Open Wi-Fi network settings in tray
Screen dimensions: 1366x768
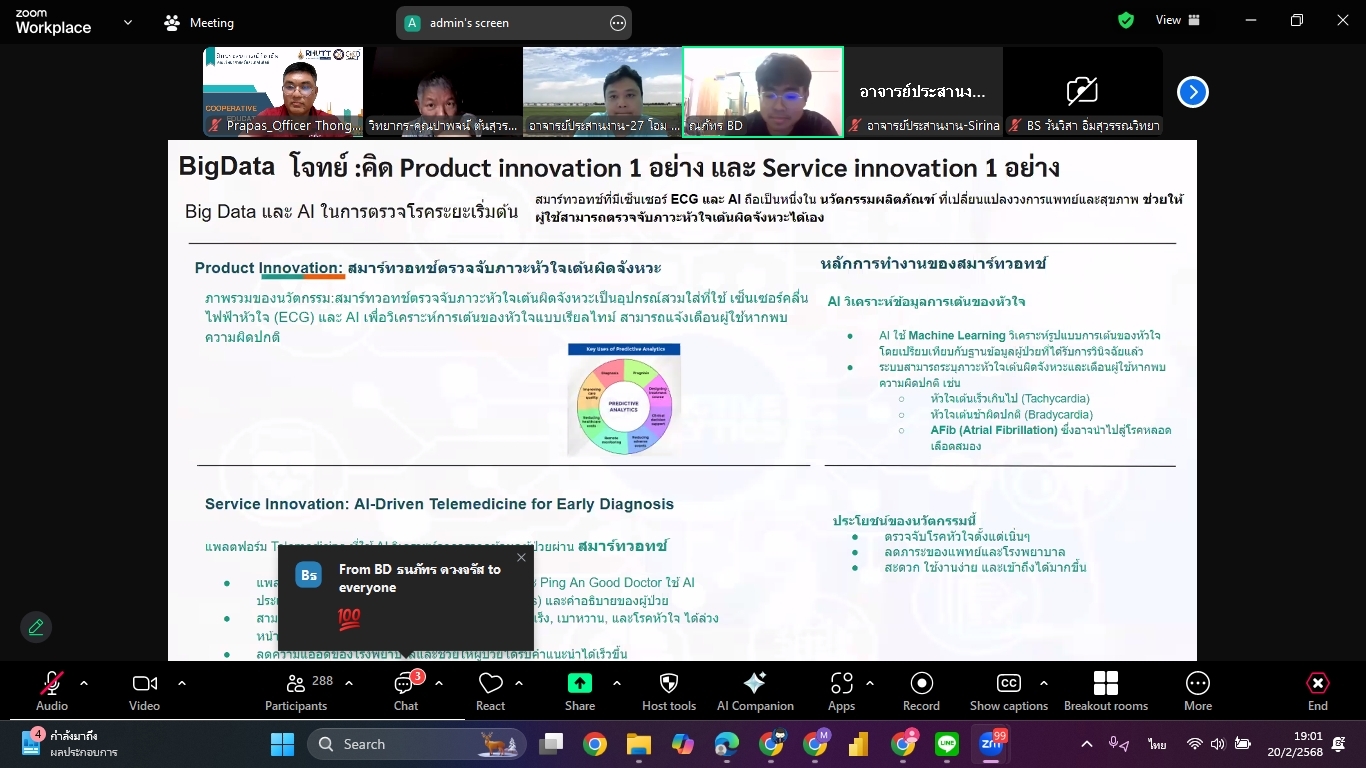pyautogui.click(x=1194, y=744)
